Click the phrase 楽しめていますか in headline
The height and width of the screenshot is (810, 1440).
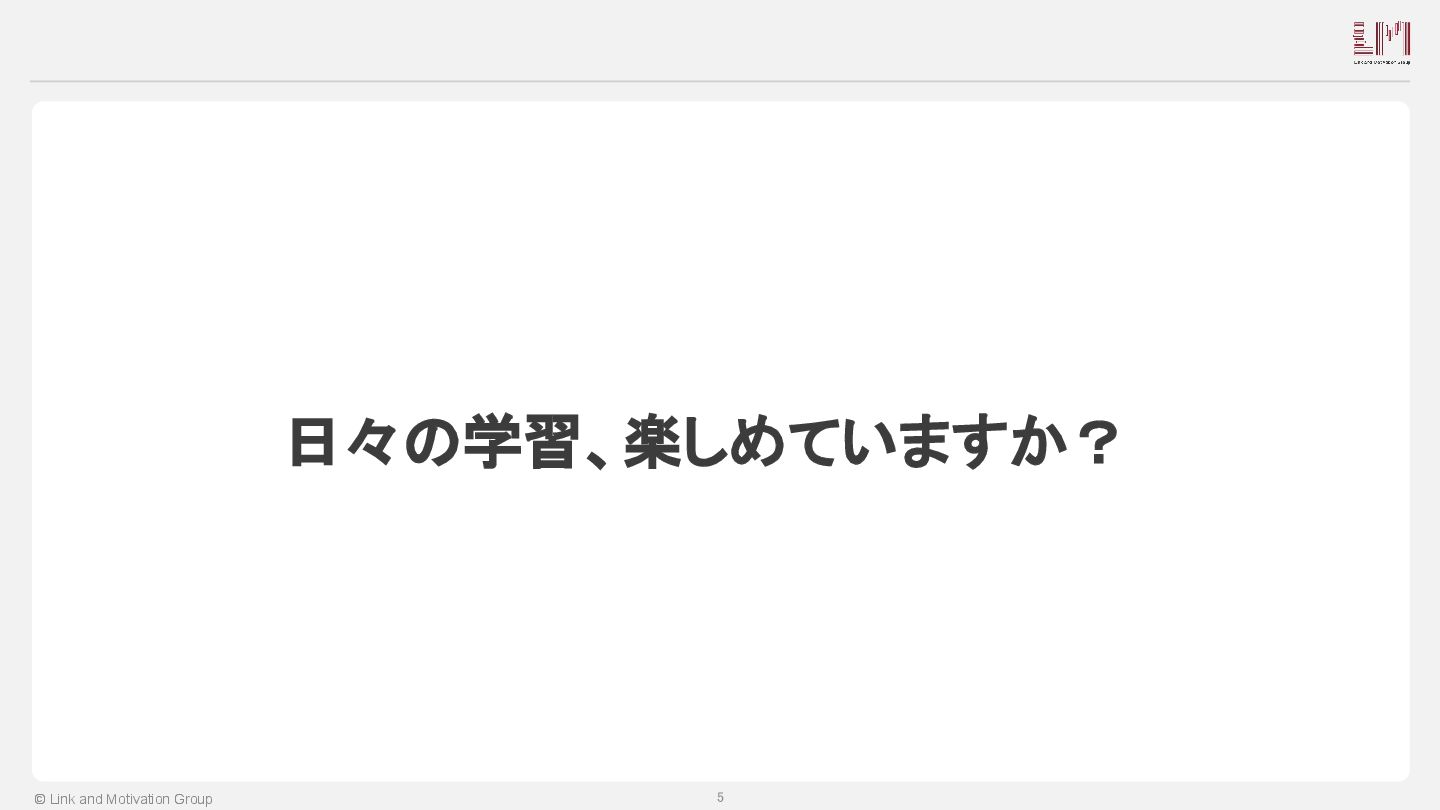tap(843, 442)
